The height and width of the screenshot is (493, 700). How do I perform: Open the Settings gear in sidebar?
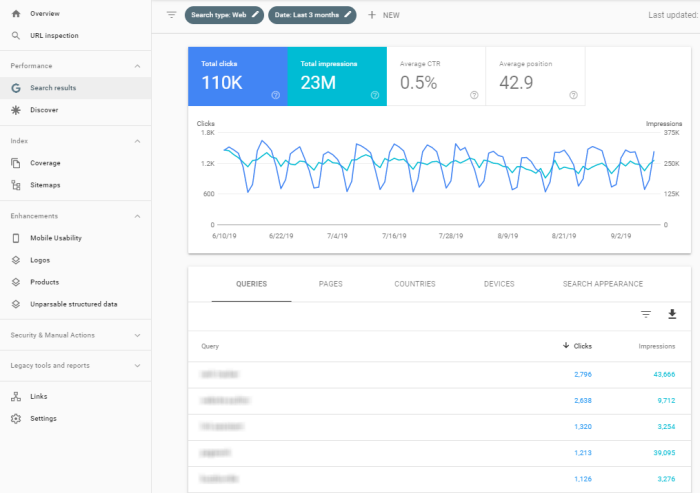tap(43, 418)
